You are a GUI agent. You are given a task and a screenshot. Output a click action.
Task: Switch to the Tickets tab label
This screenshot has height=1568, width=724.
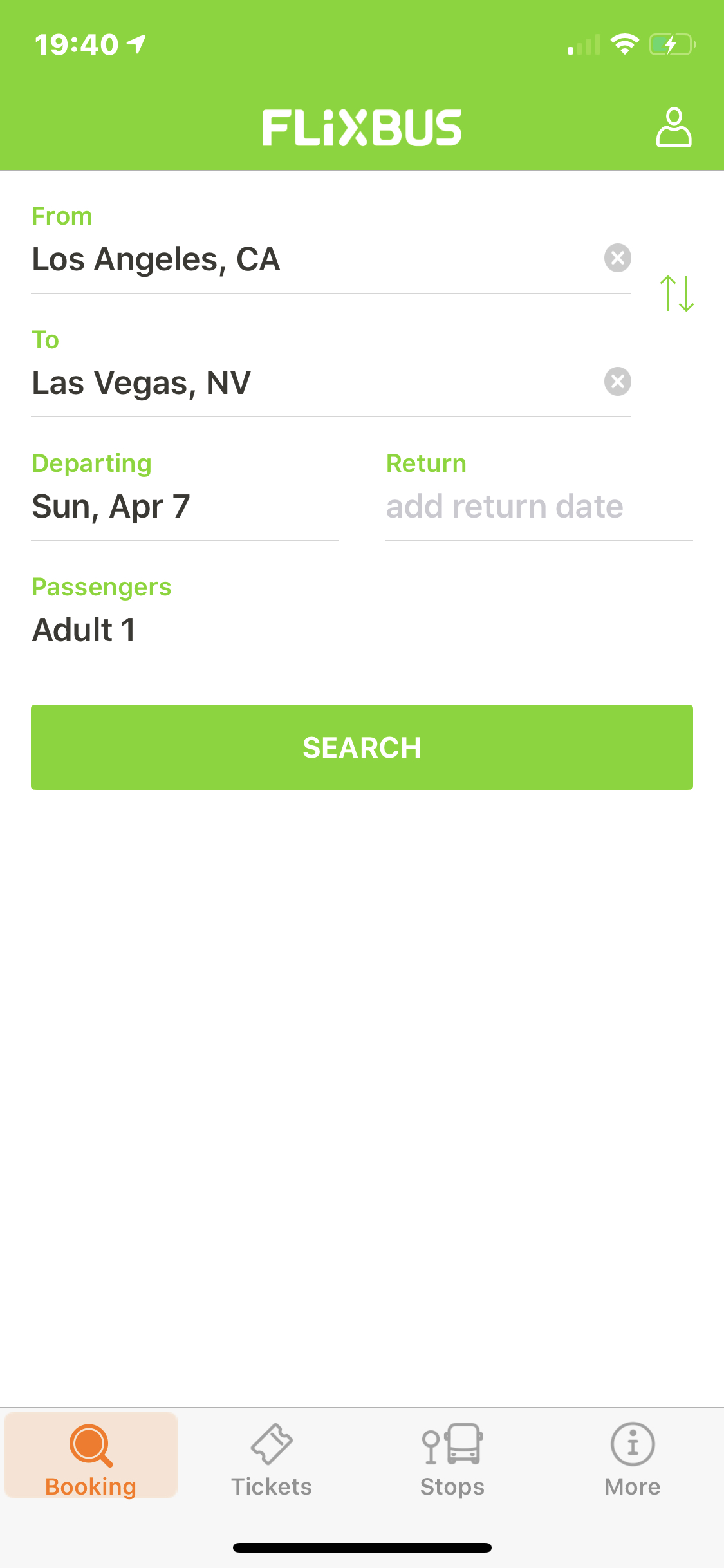[272, 1487]
